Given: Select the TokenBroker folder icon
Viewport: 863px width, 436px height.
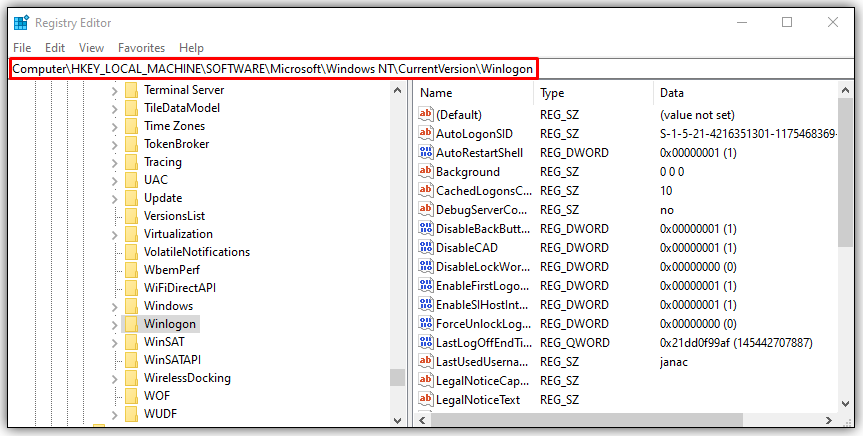Looking at the screenshot, I should [x=131, y=144].
